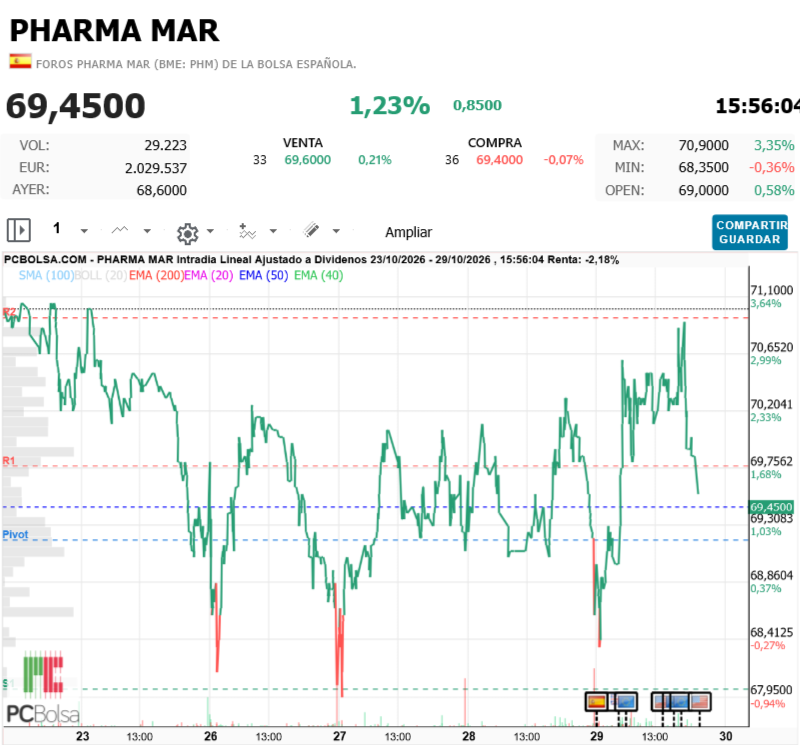Expand the indicators dropdown arrow
This screenshot has height=745, width=800.
click(x=273, y=231)
